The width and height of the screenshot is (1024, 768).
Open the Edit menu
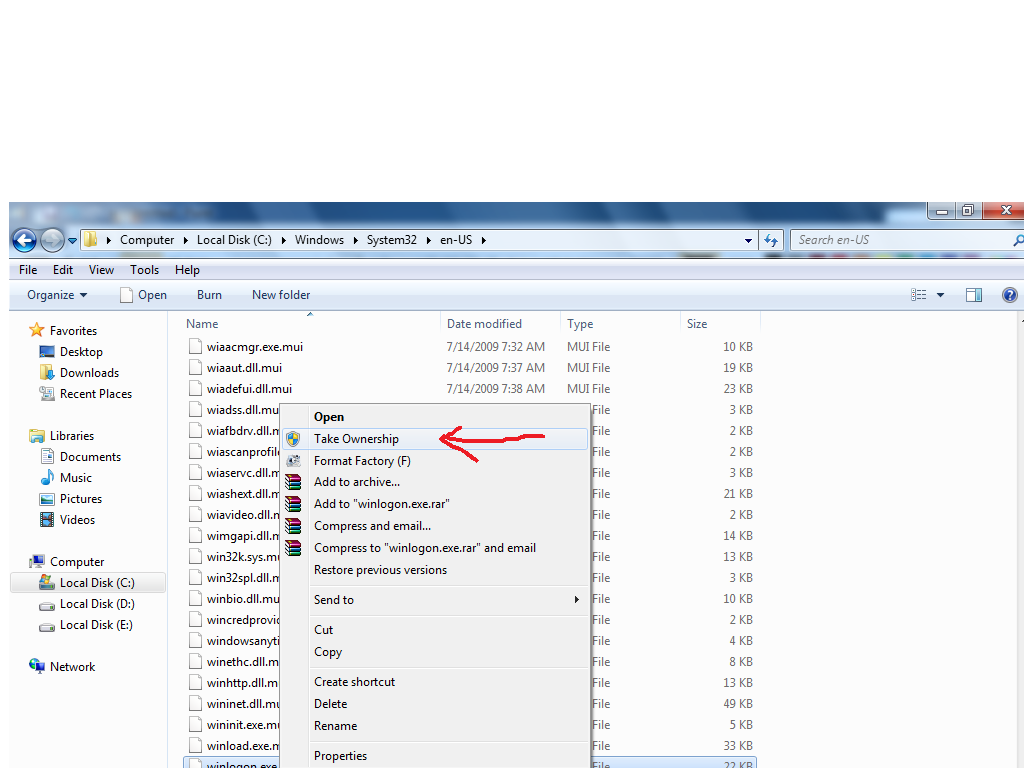63,270
